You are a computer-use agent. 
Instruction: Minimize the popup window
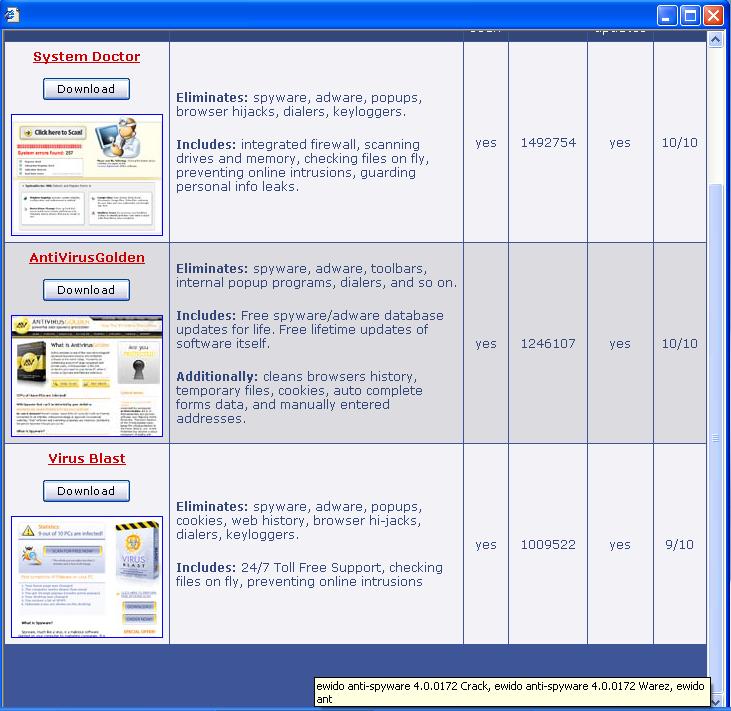tap(667, 15)
